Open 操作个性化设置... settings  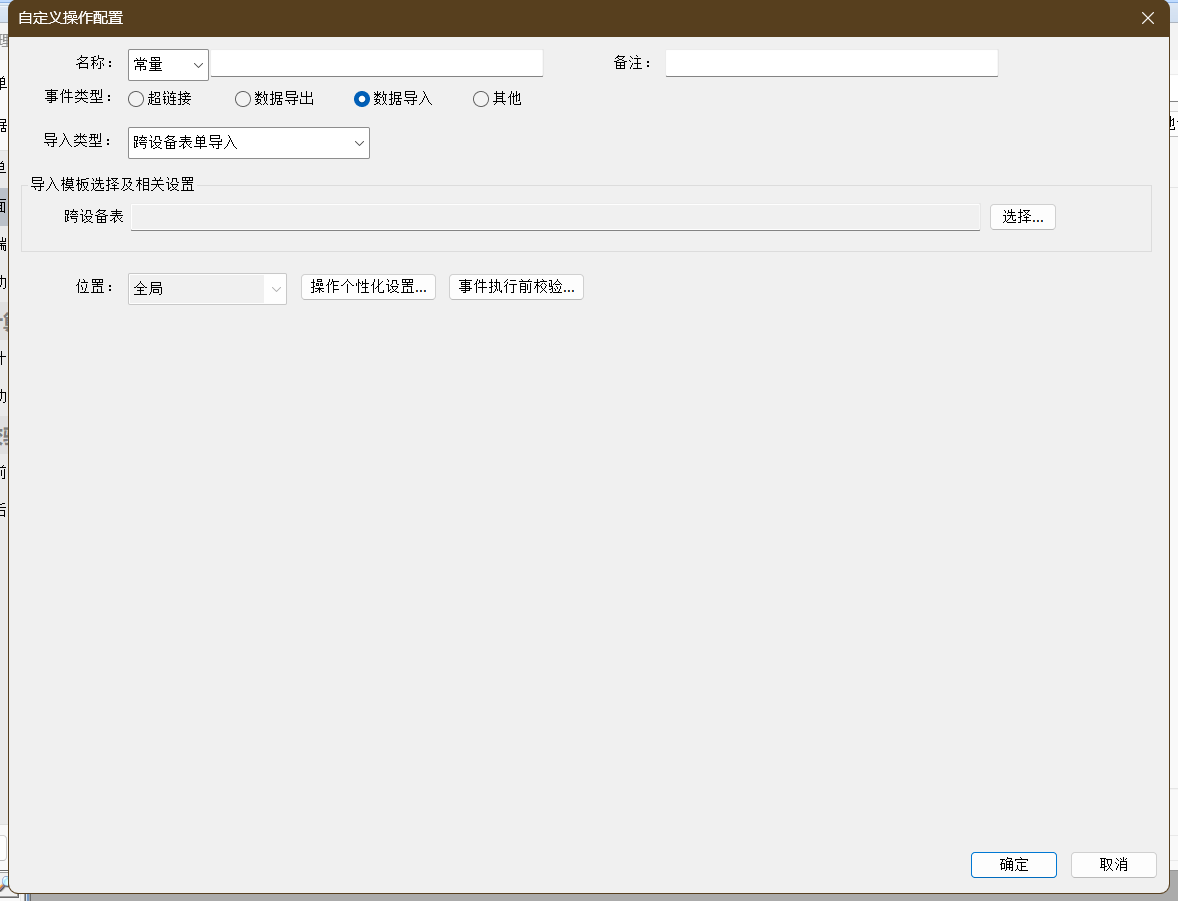coord(368,287)
